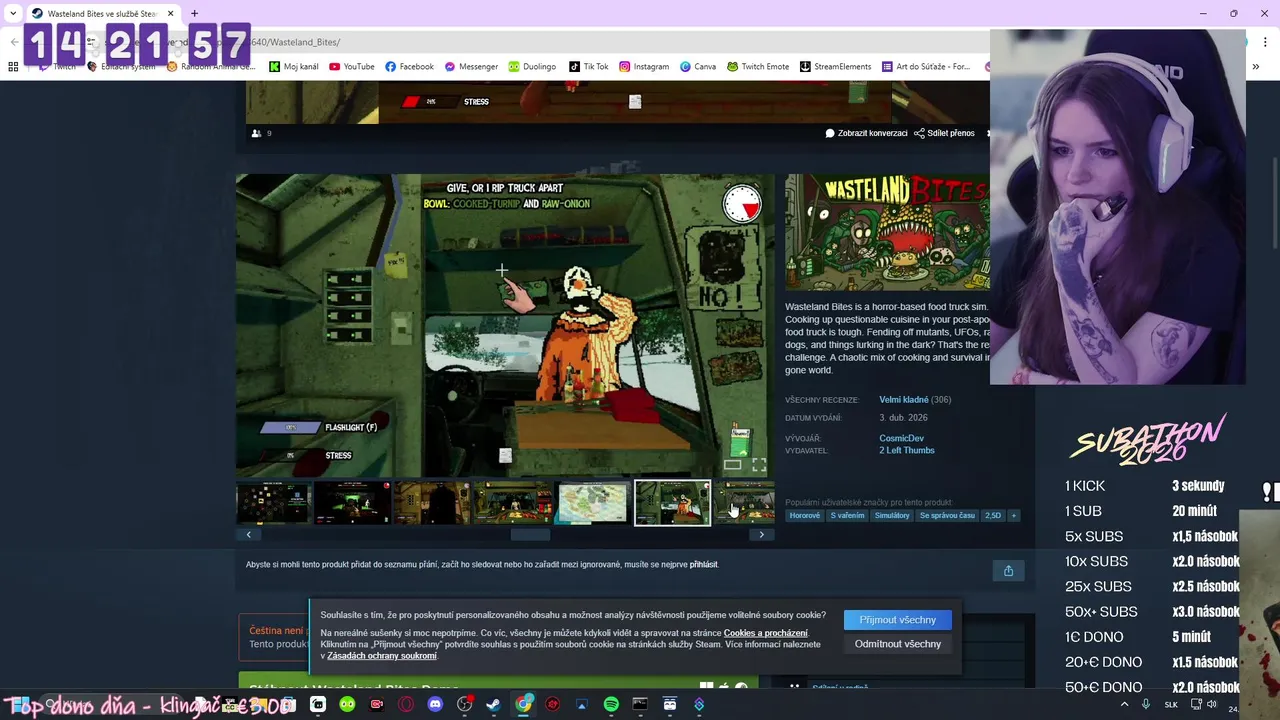Open developer CosmicDev link
This screenshot has width=1280, height=720.
pos(901,438)
